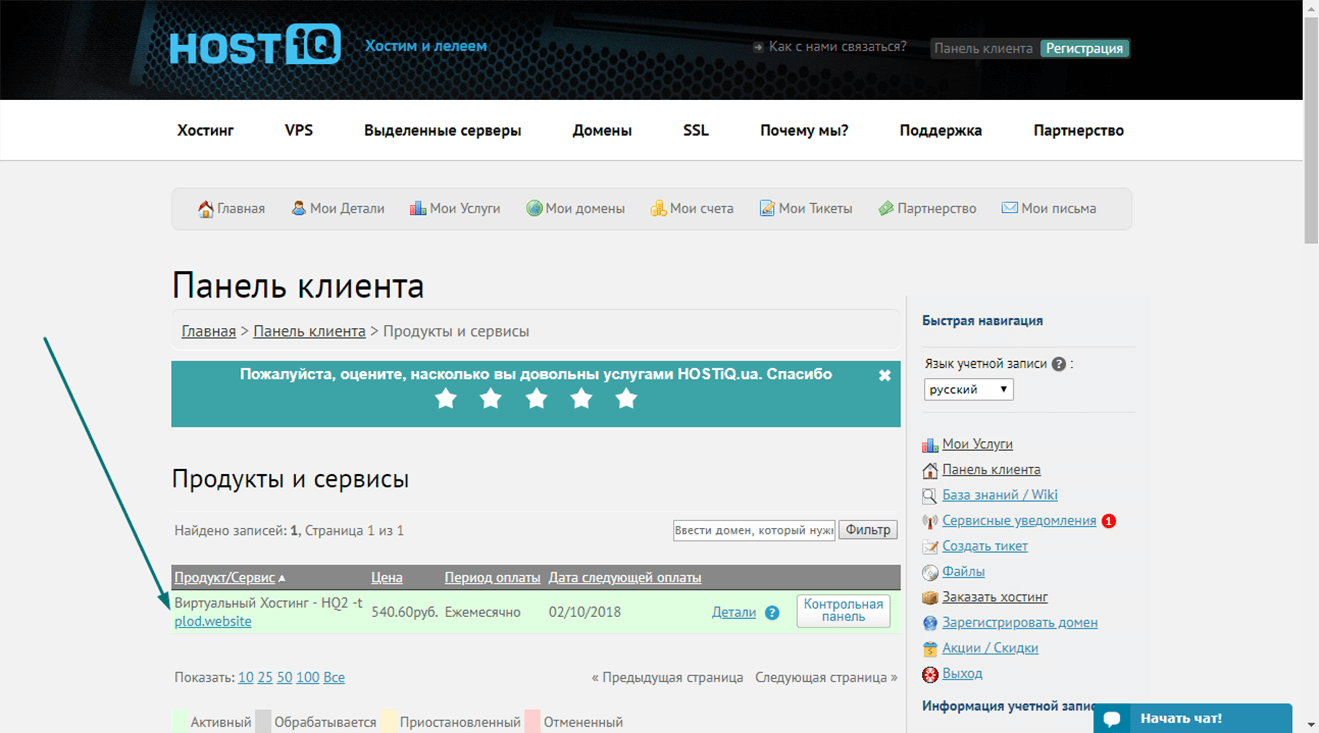Open Выделенные серверы menu item
Image resolution: width=1319 pixels, height=733 pixels.
443,130
